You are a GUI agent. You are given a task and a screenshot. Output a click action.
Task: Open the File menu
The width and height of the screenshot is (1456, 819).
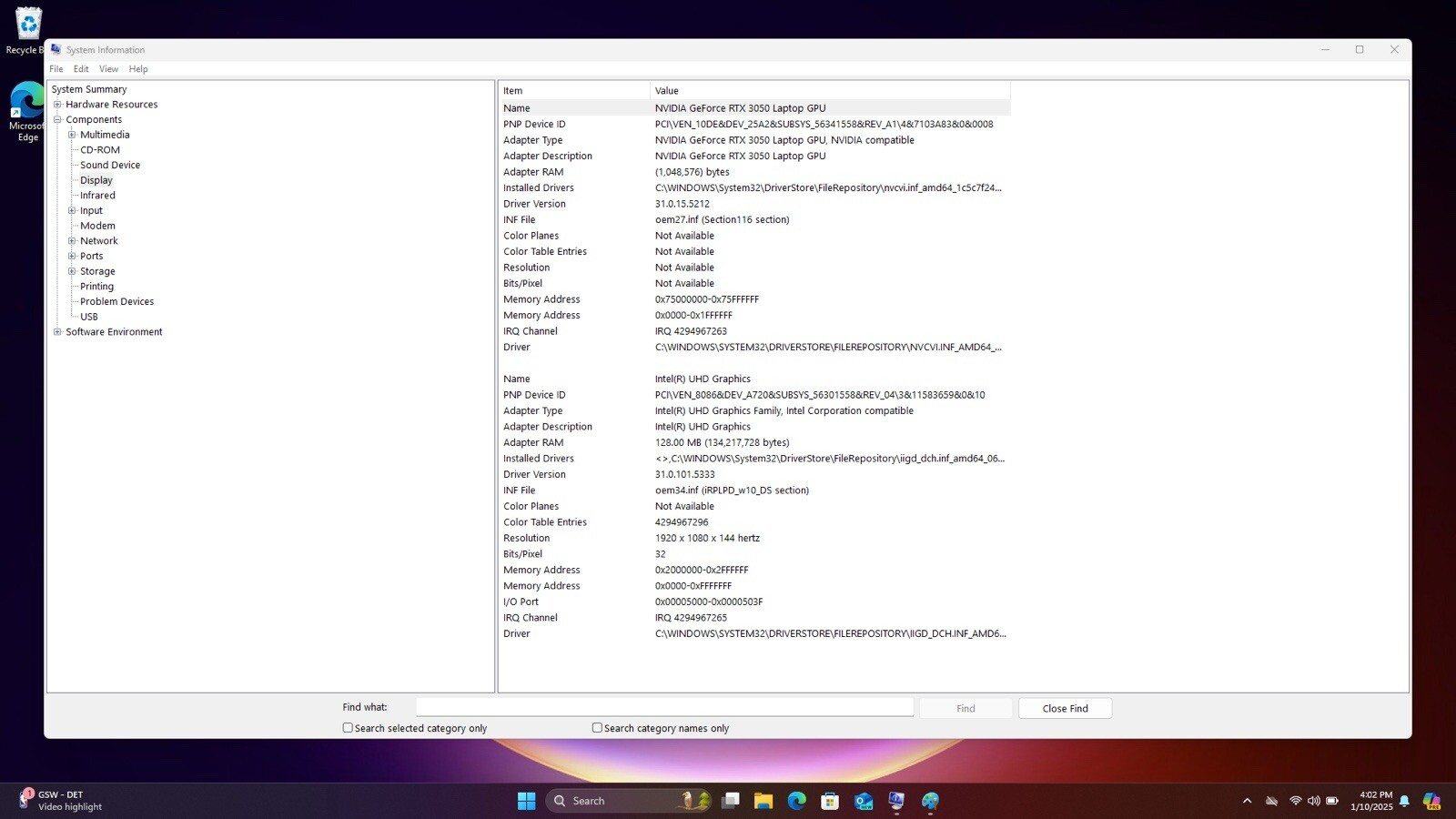[56, 69]
